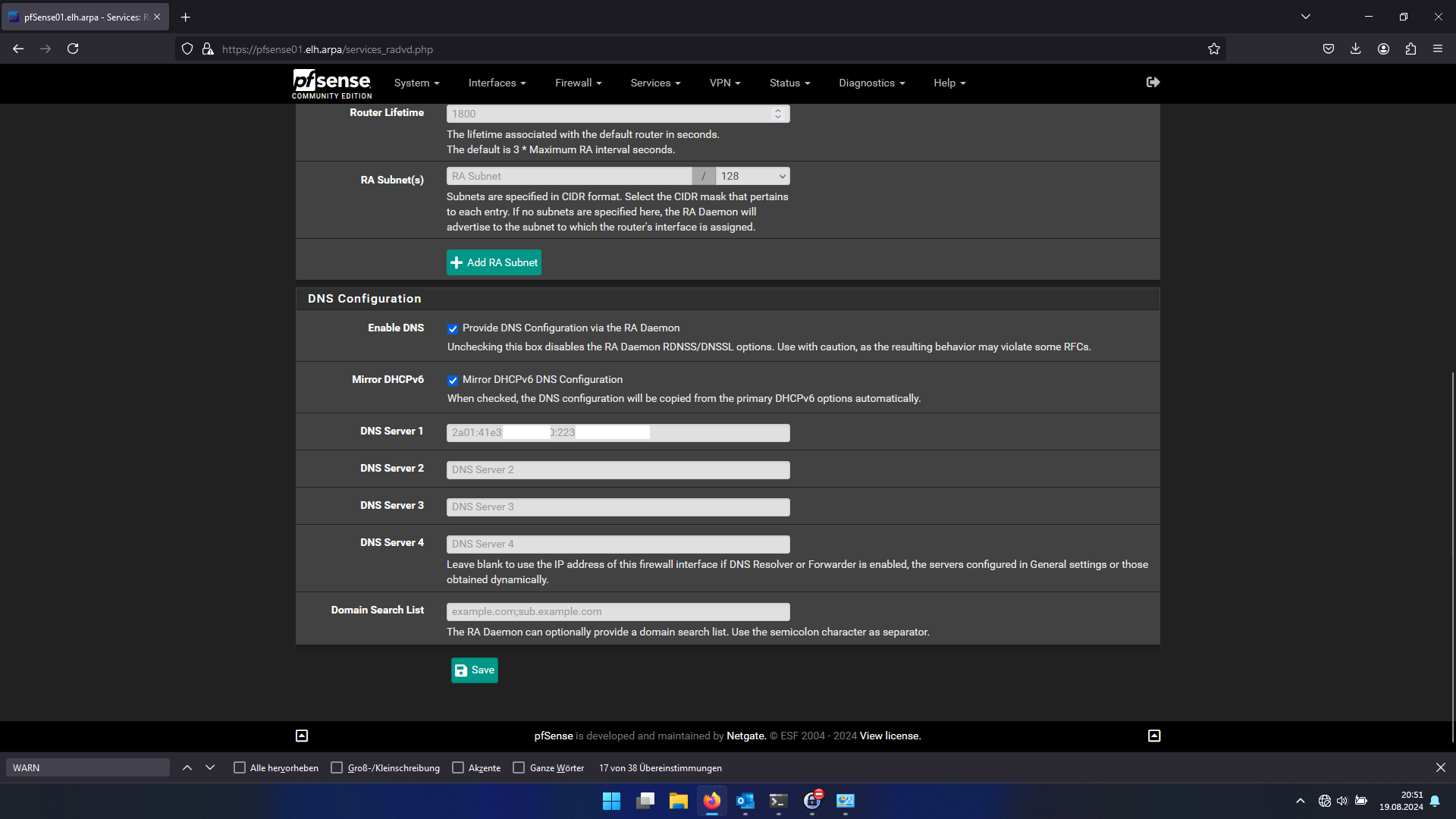Go back with the browser back arrow
Screen dimensions: 1456x819
click(x=18, y=49)
